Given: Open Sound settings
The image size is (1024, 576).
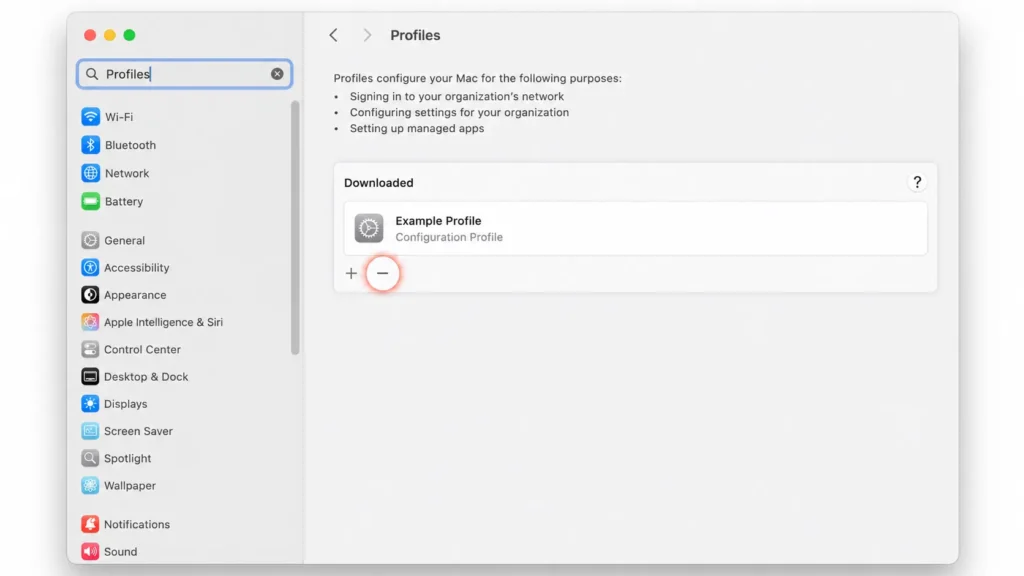Looking at the screenshot, I should (110, 552).
